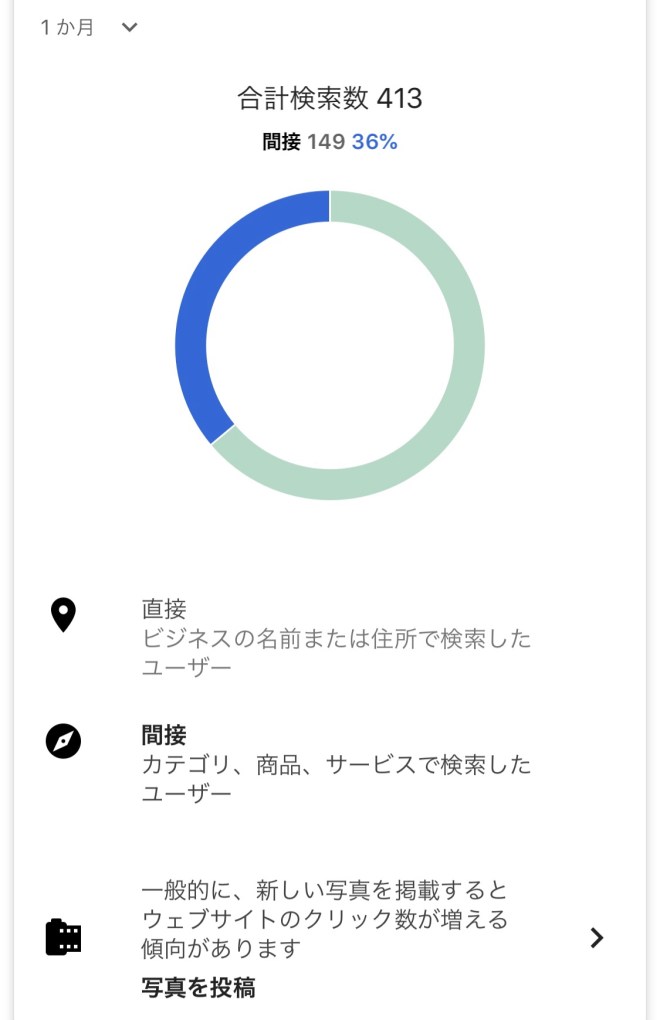Click the empty center of the donut chart
Viewport: 660px width, 1020px height.
point(330,345)
